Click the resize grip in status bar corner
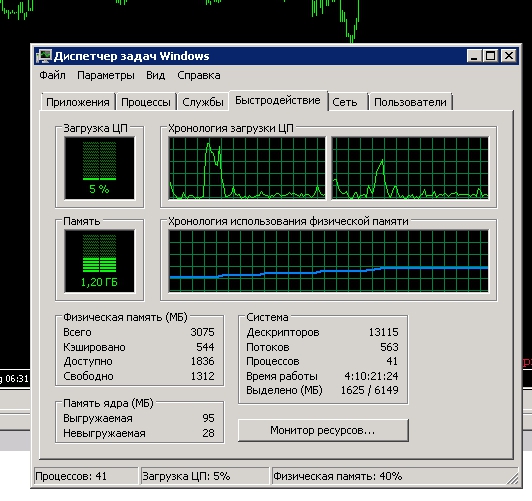 (x=513, y=479)
